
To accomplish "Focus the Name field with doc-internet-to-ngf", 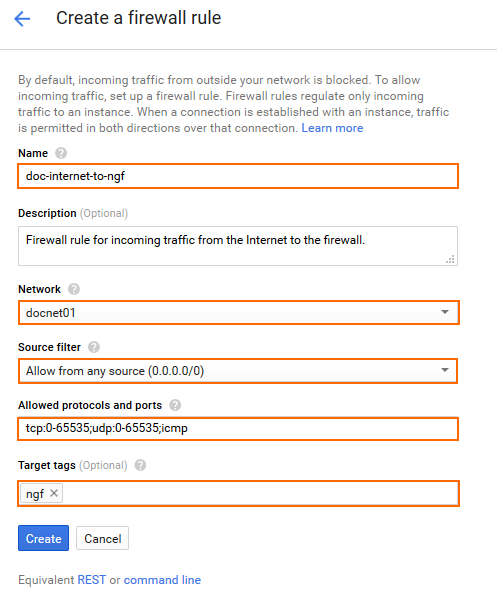I will [238, 176].
